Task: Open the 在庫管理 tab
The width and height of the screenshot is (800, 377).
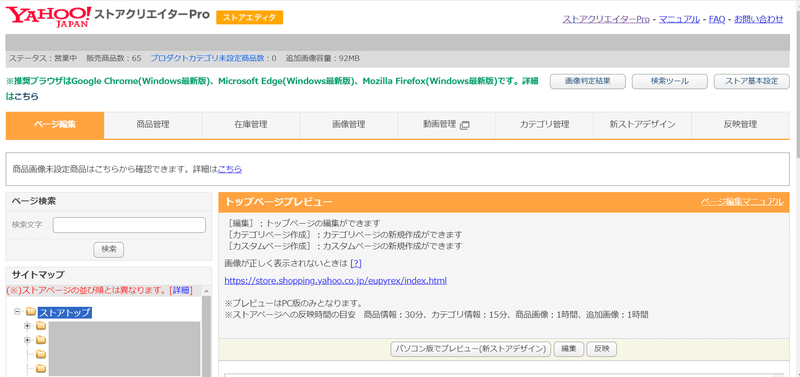Action: tap(251, 125)
